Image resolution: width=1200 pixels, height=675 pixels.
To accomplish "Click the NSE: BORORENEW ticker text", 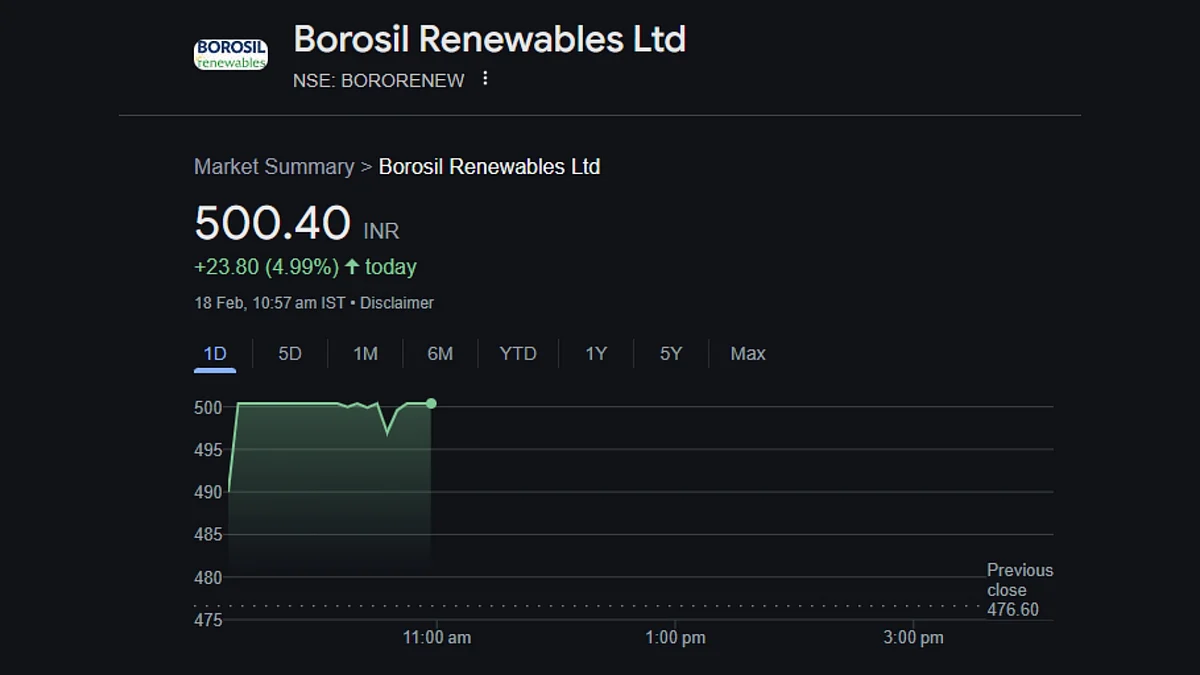I will pyautogui.click(x=379, y=81).
